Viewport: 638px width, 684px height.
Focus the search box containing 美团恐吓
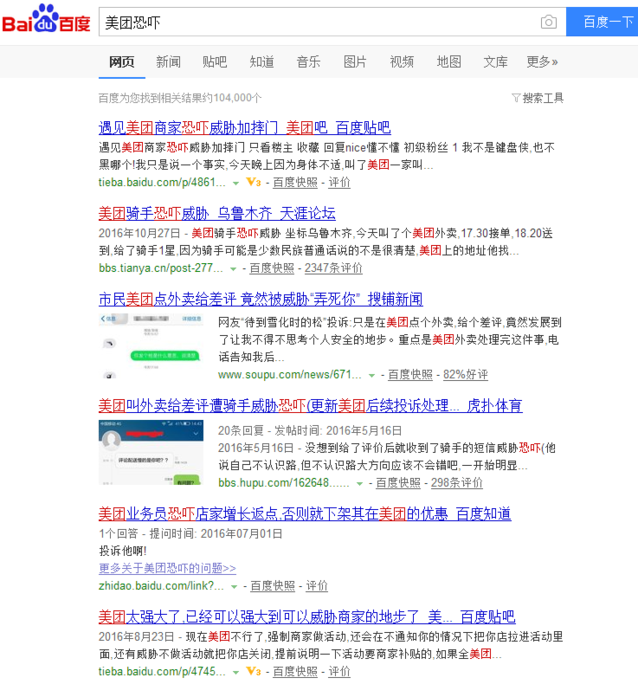(332, 22)
